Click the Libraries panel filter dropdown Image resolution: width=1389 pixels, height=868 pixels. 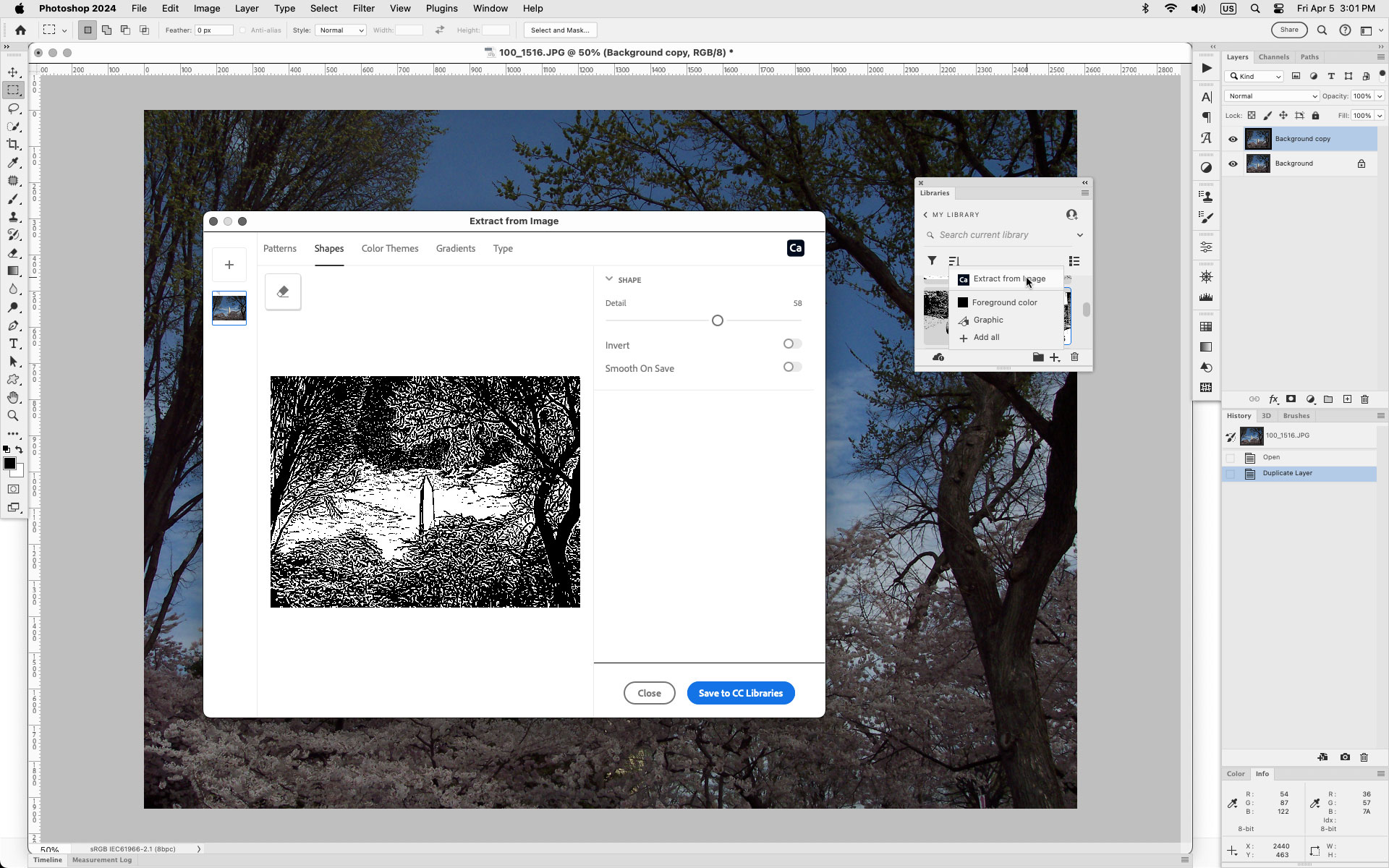[932, 261]
